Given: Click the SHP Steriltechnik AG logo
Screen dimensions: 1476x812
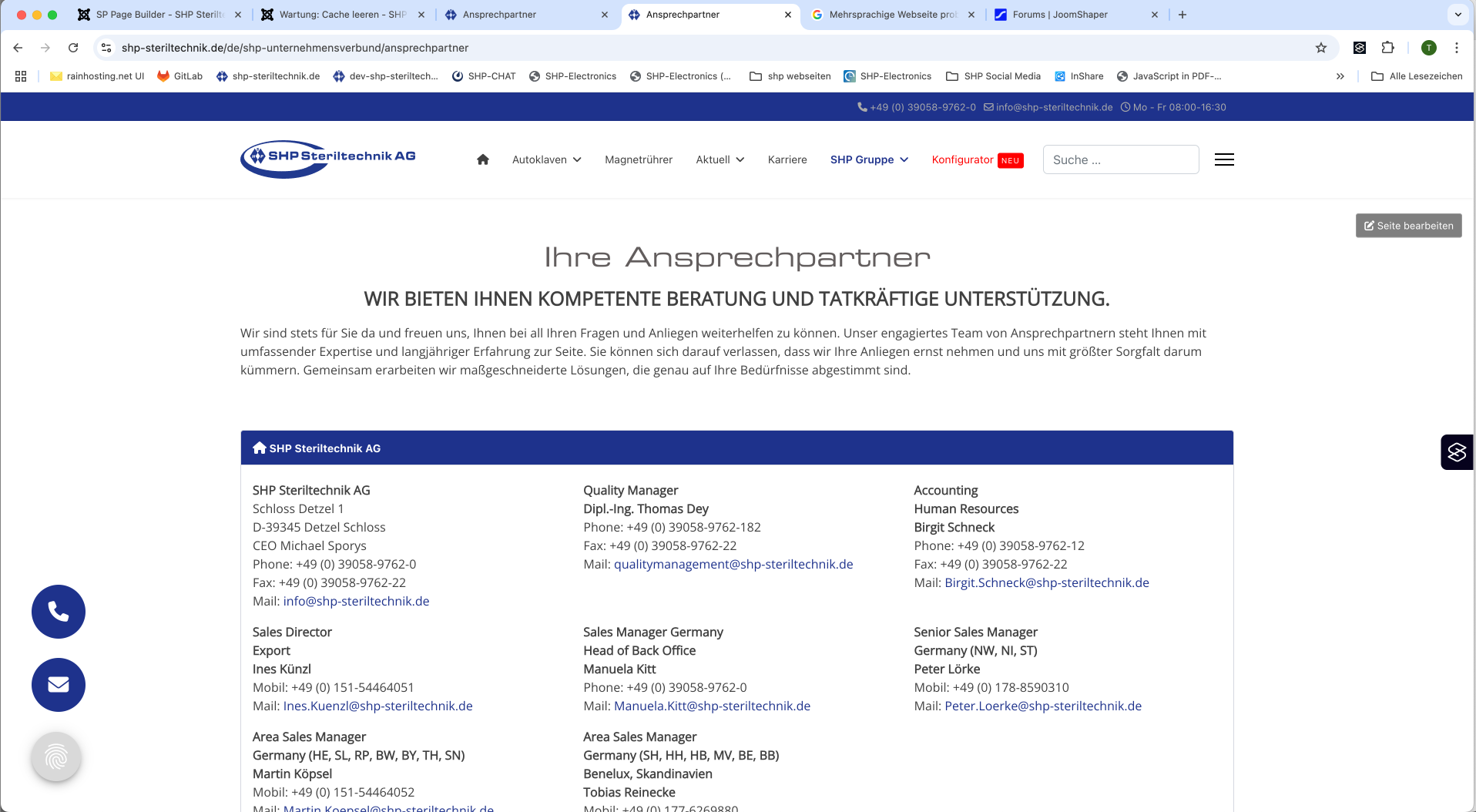Looking at the screenshot, I should (329, 159).
